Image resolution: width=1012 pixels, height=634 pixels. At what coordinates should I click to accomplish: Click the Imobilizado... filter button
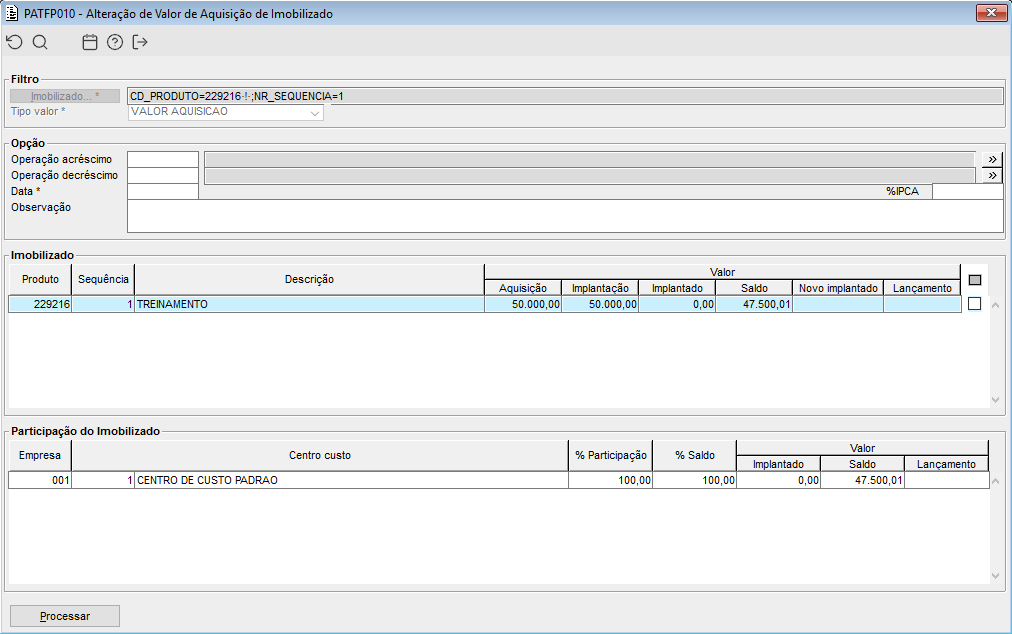pos(65,96)
